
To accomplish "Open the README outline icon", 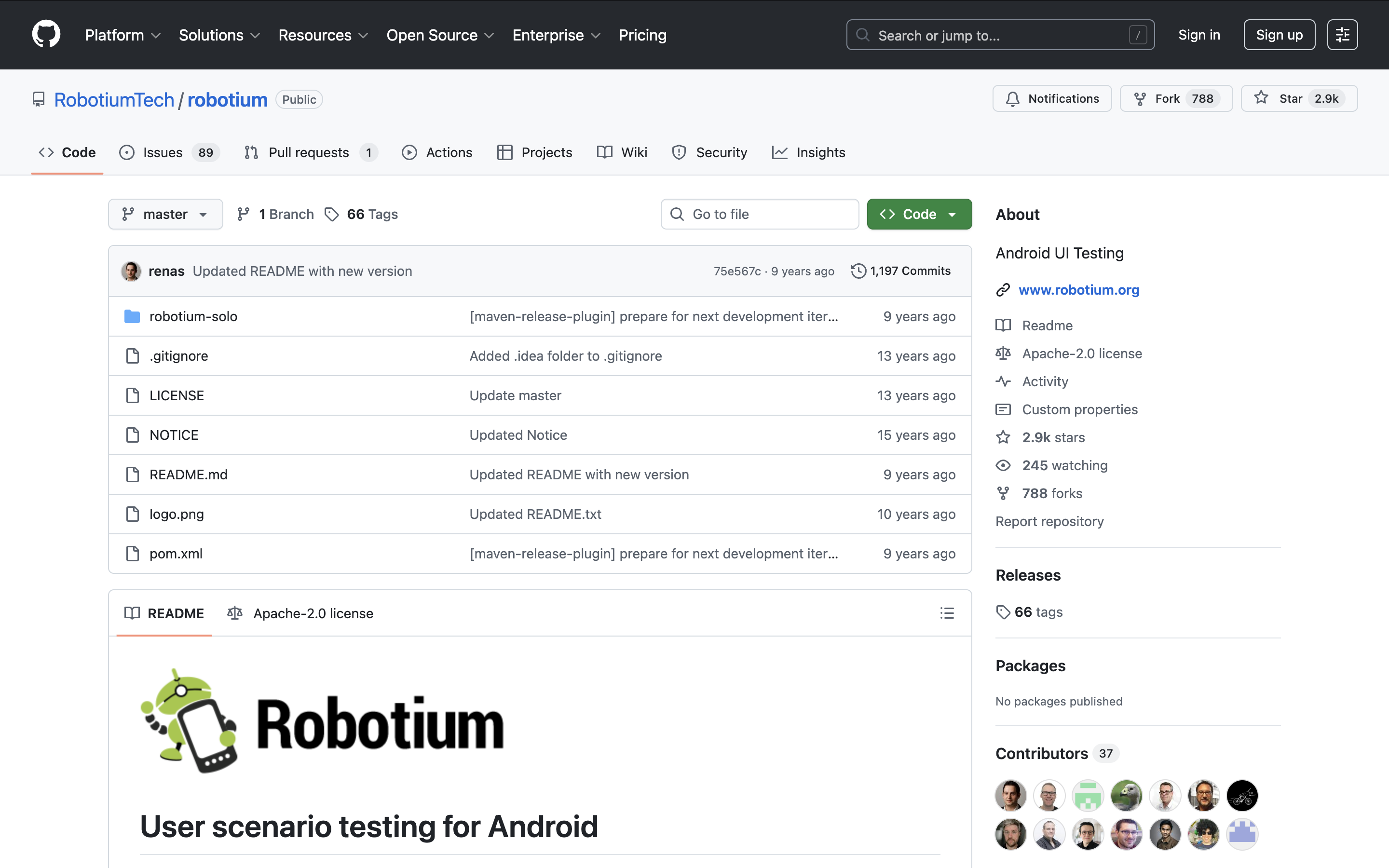I will 947,612.
